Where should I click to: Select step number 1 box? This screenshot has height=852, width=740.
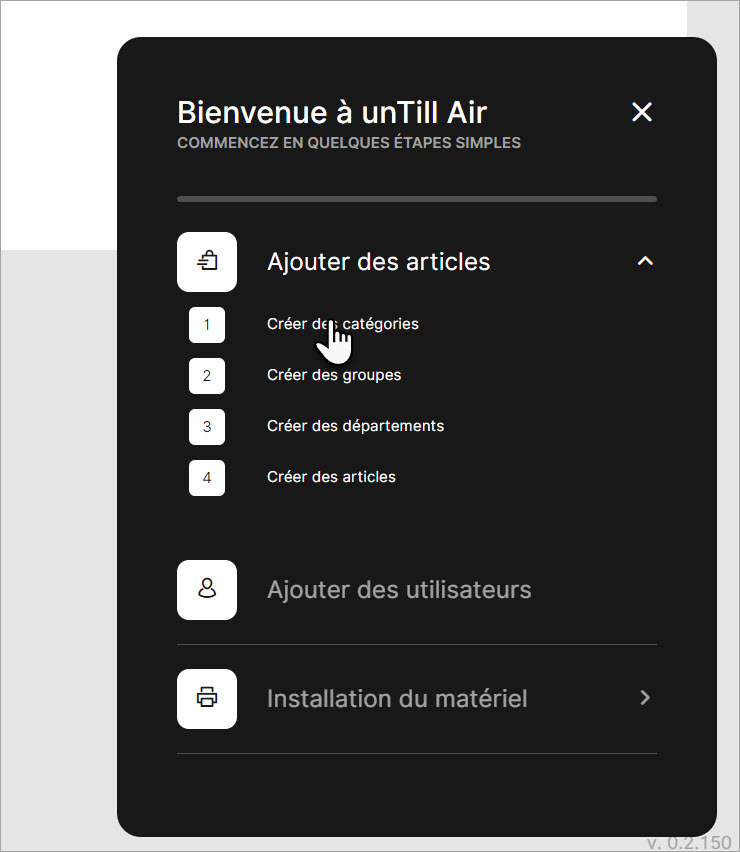(207, 325)
